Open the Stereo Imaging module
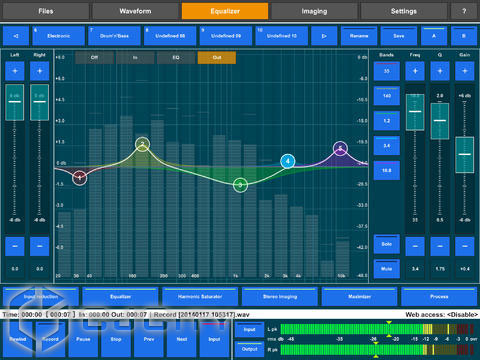 280,296
